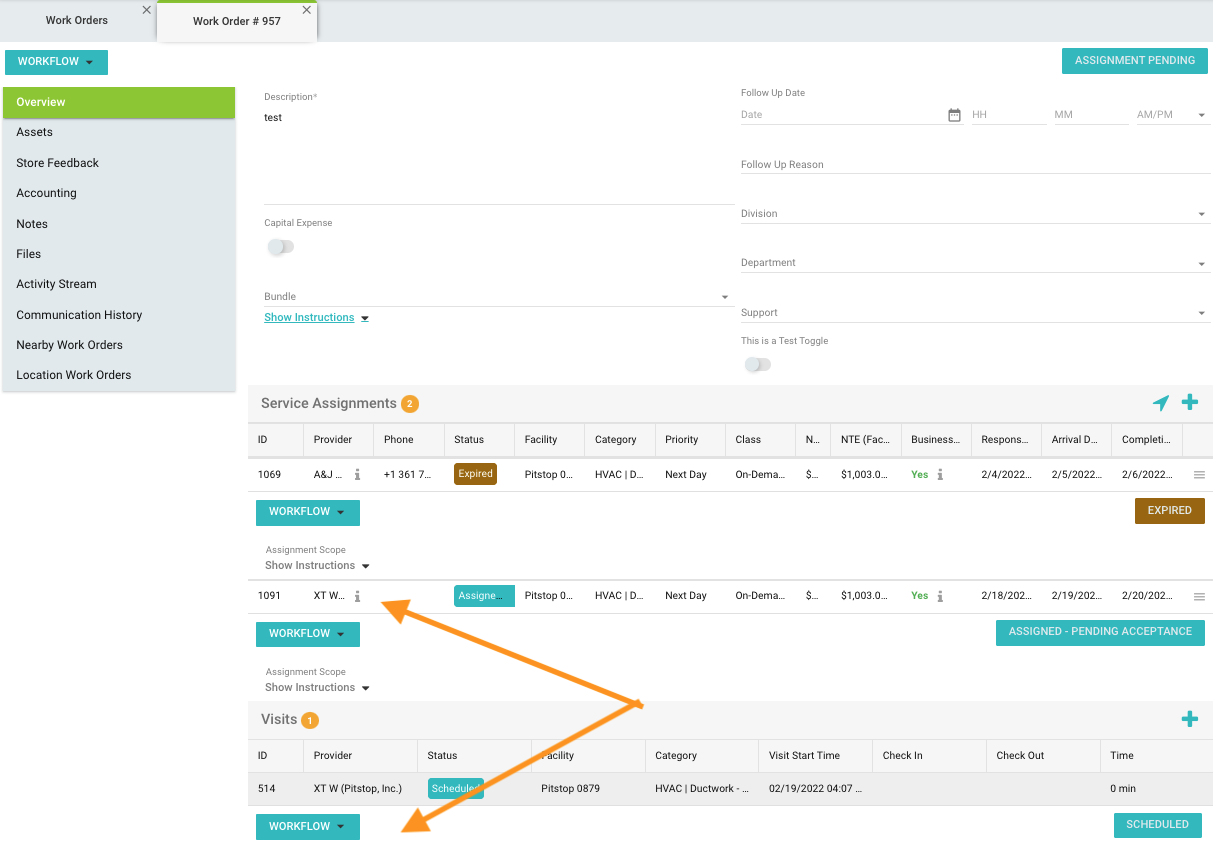Open info icon next to XT W provider
Viewport: 1213px width, 855px height.
pos(357,596)
